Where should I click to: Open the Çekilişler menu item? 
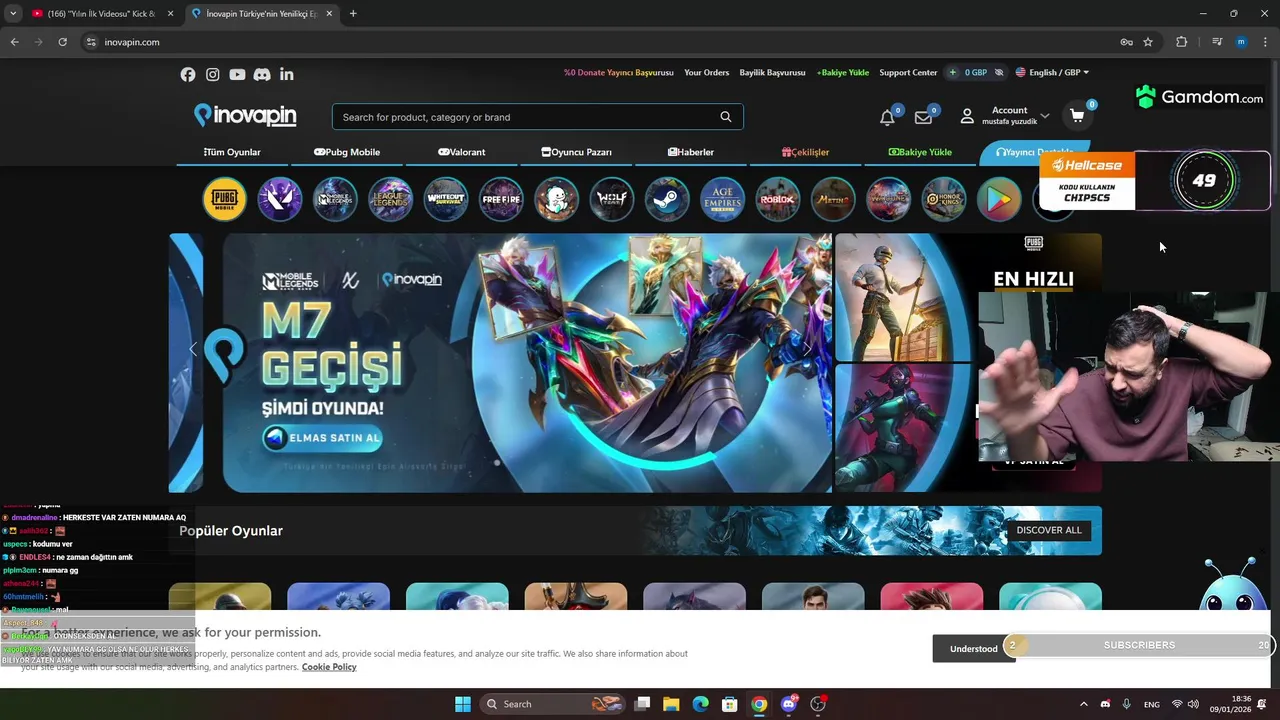806,152
